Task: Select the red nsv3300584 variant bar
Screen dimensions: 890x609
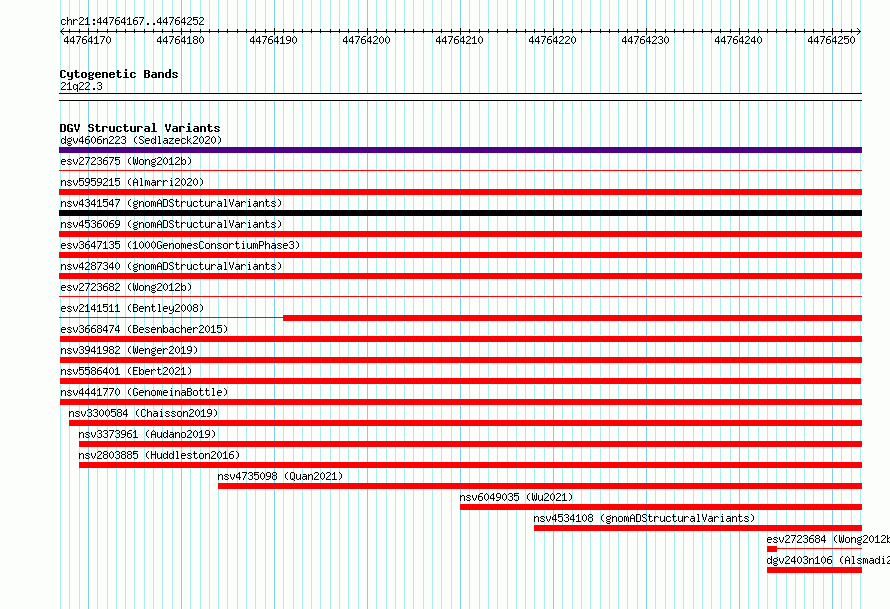Action: coord(465,423)
